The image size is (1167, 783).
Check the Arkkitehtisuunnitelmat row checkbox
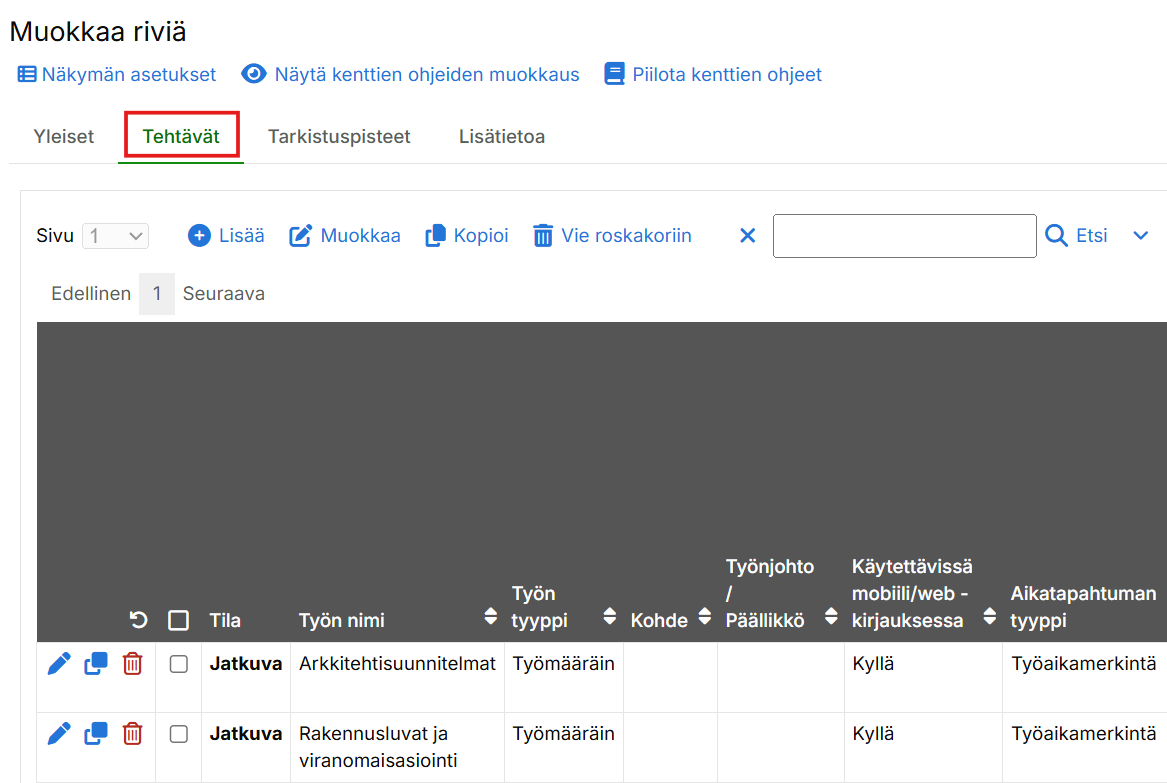coord(178,664)
